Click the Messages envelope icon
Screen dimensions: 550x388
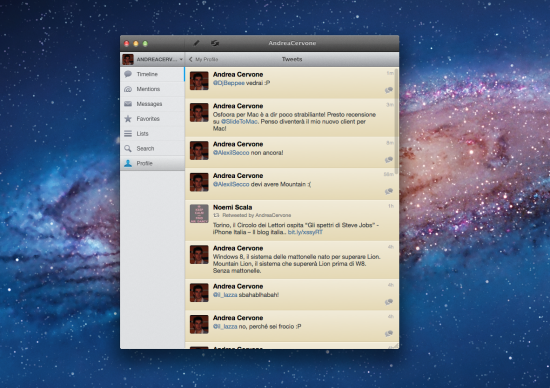[x=128, y=104]
